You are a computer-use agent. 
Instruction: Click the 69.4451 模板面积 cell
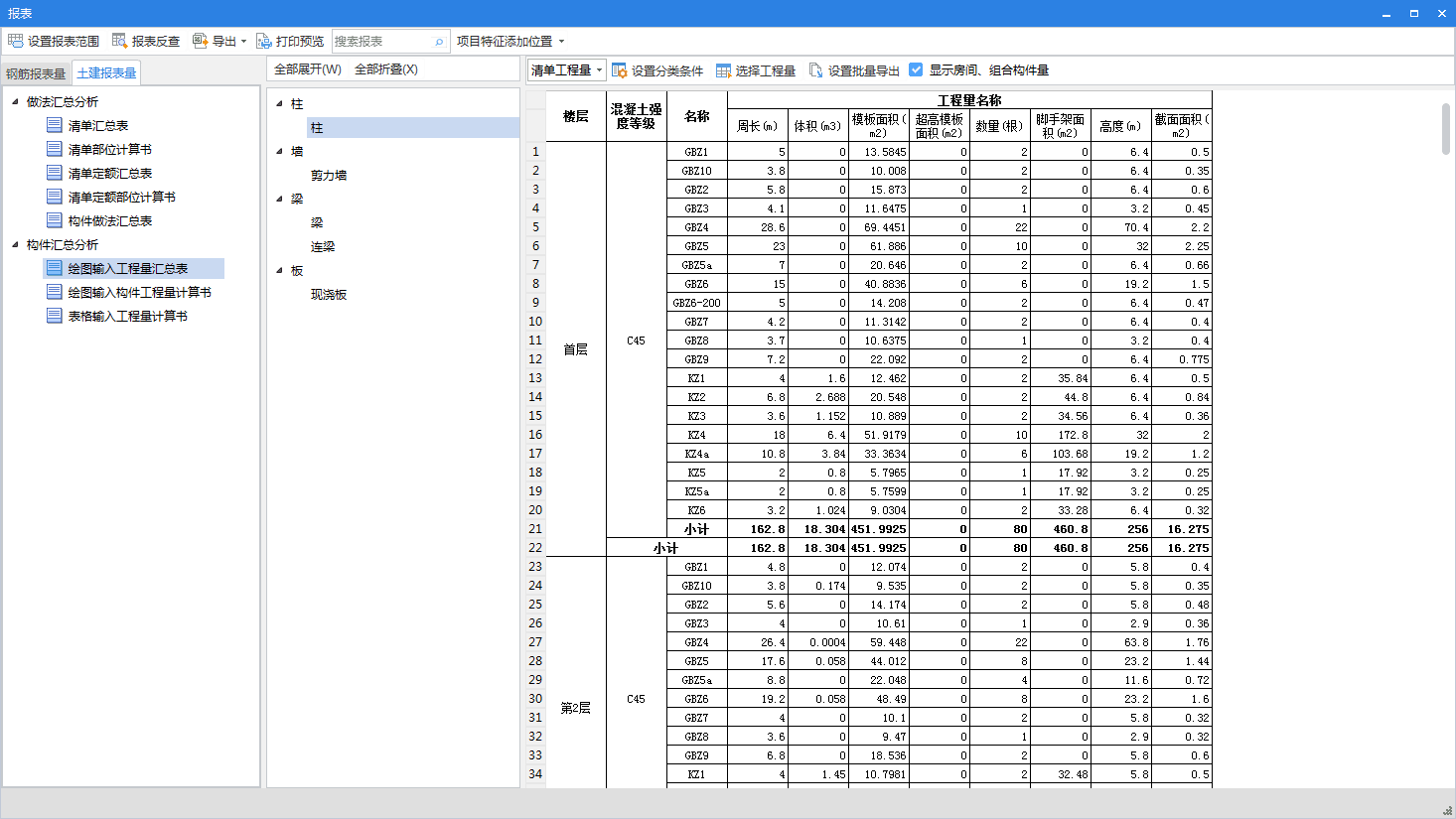(x=879, y=227)
